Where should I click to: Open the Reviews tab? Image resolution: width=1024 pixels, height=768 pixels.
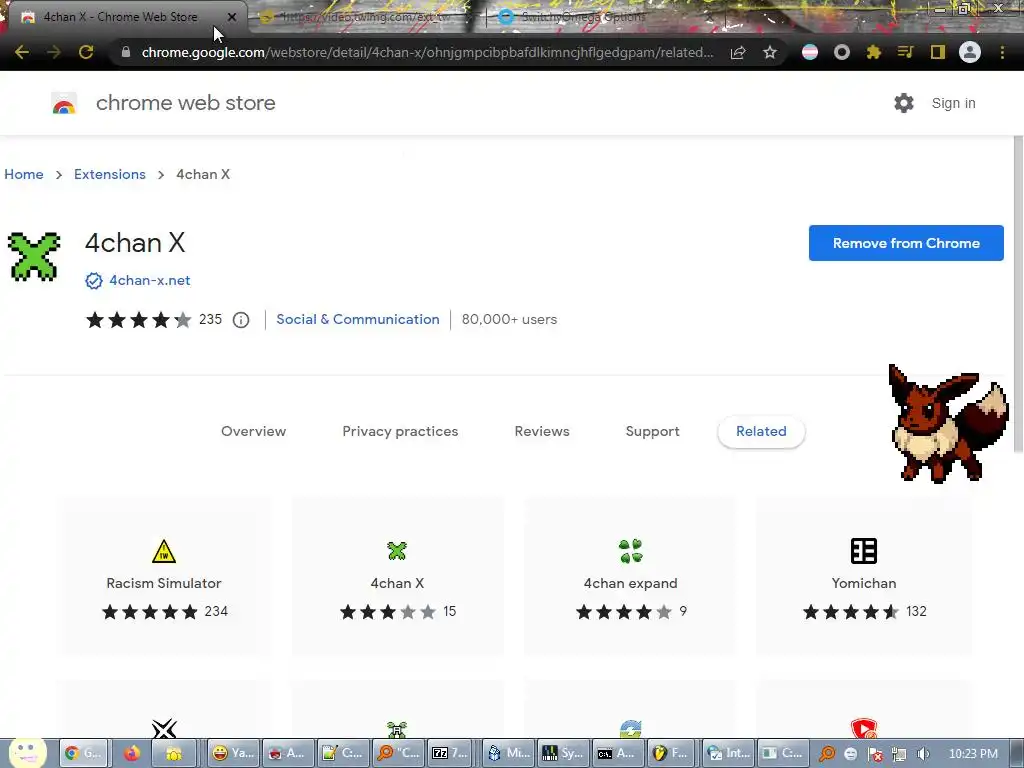(542, 431)
